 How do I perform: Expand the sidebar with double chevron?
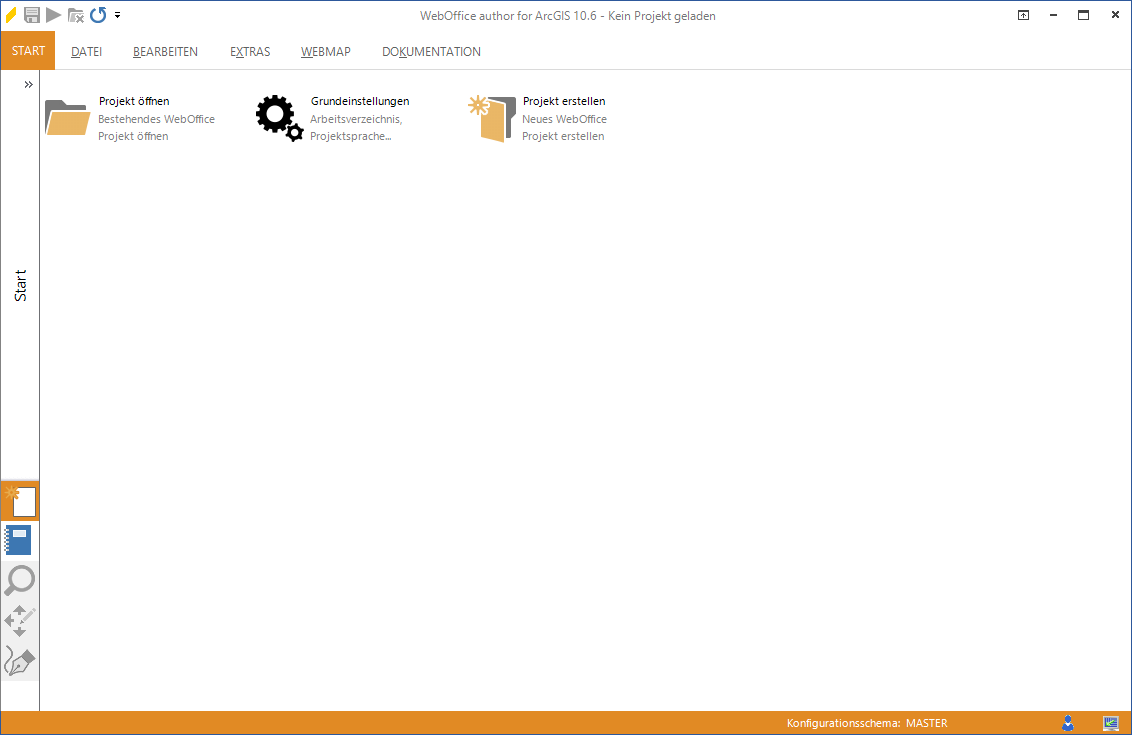pos(28,84)
